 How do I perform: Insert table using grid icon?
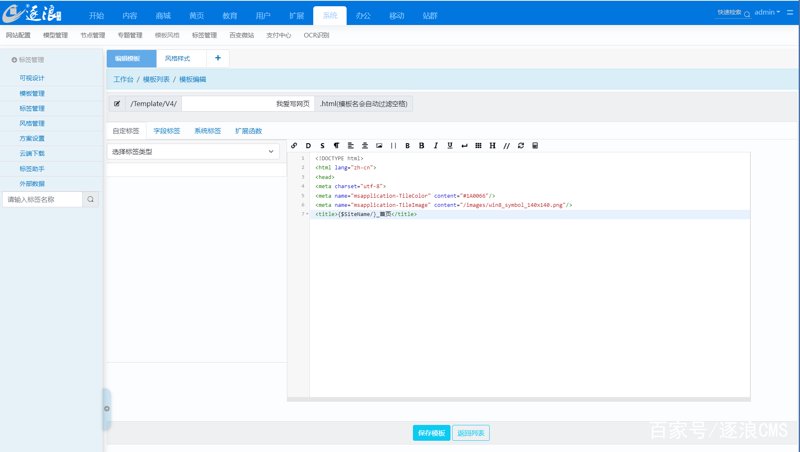point(478,145)
